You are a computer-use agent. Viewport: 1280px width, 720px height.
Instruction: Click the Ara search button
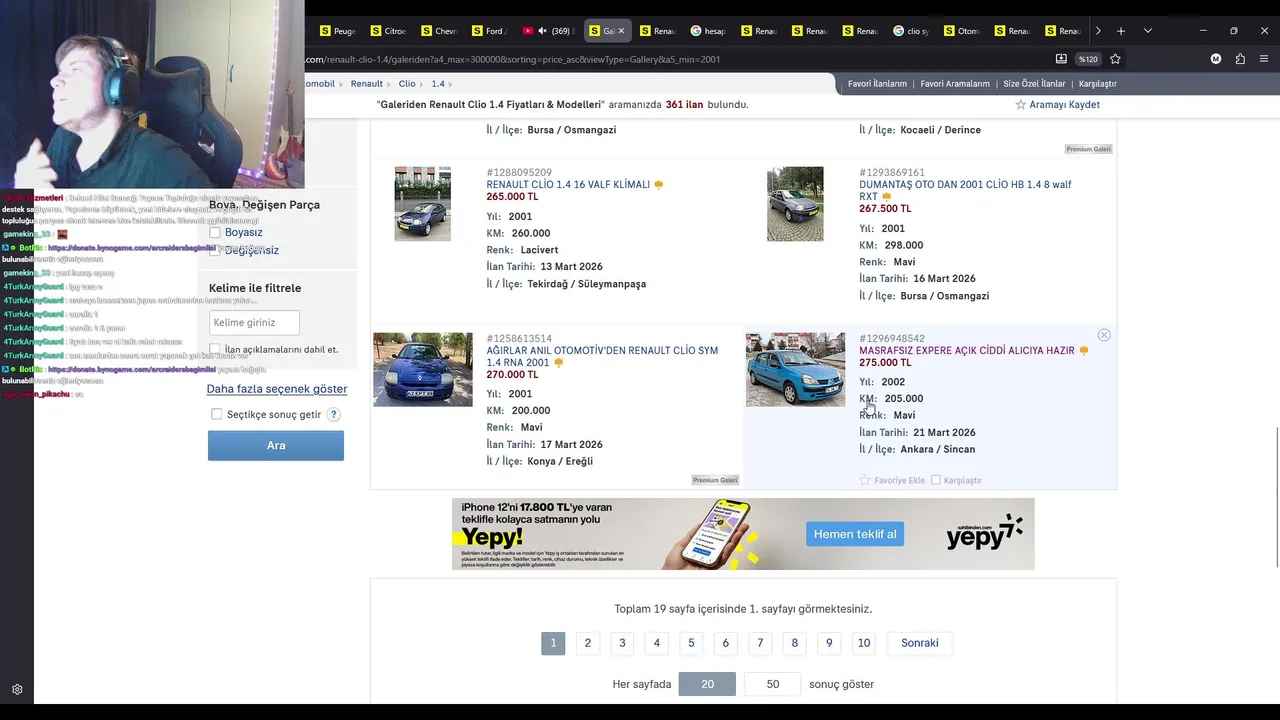pyautogui.click(x=276, y=445)
